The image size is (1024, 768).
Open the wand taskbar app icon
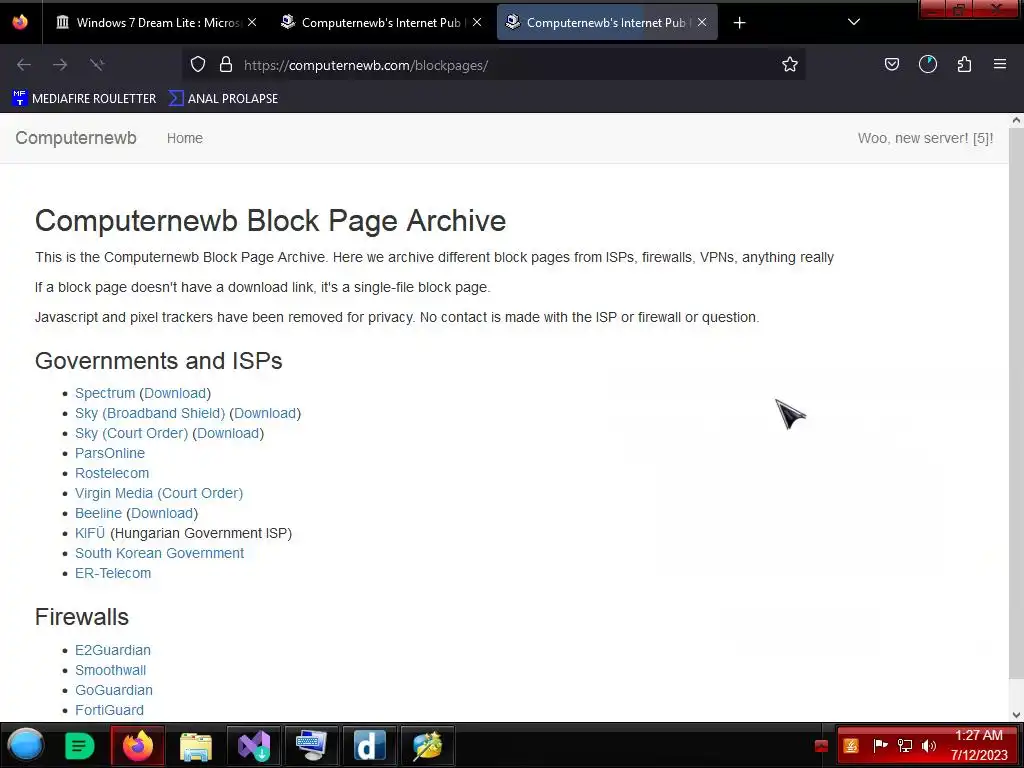tap(427, 746)
